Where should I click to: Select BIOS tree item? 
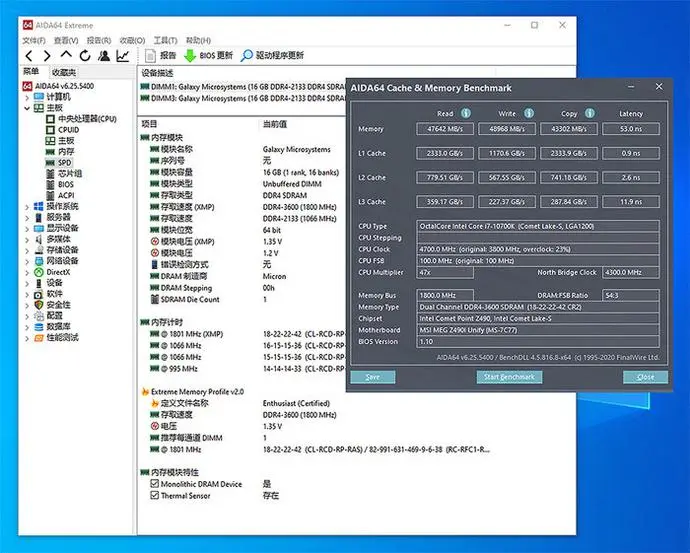[66, 184]
